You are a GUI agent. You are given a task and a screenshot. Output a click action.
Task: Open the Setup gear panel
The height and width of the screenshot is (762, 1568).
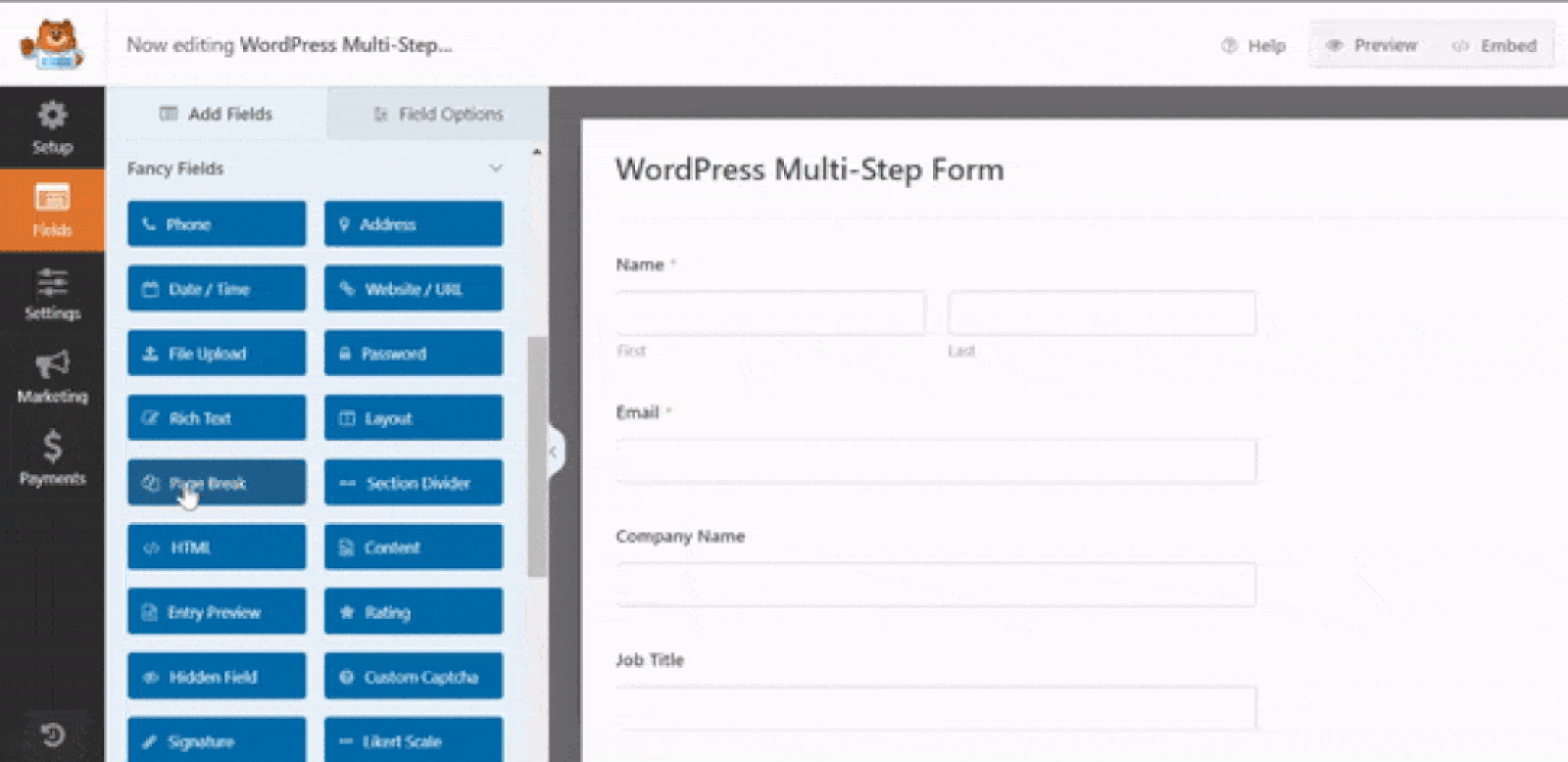tap(52, 127)
